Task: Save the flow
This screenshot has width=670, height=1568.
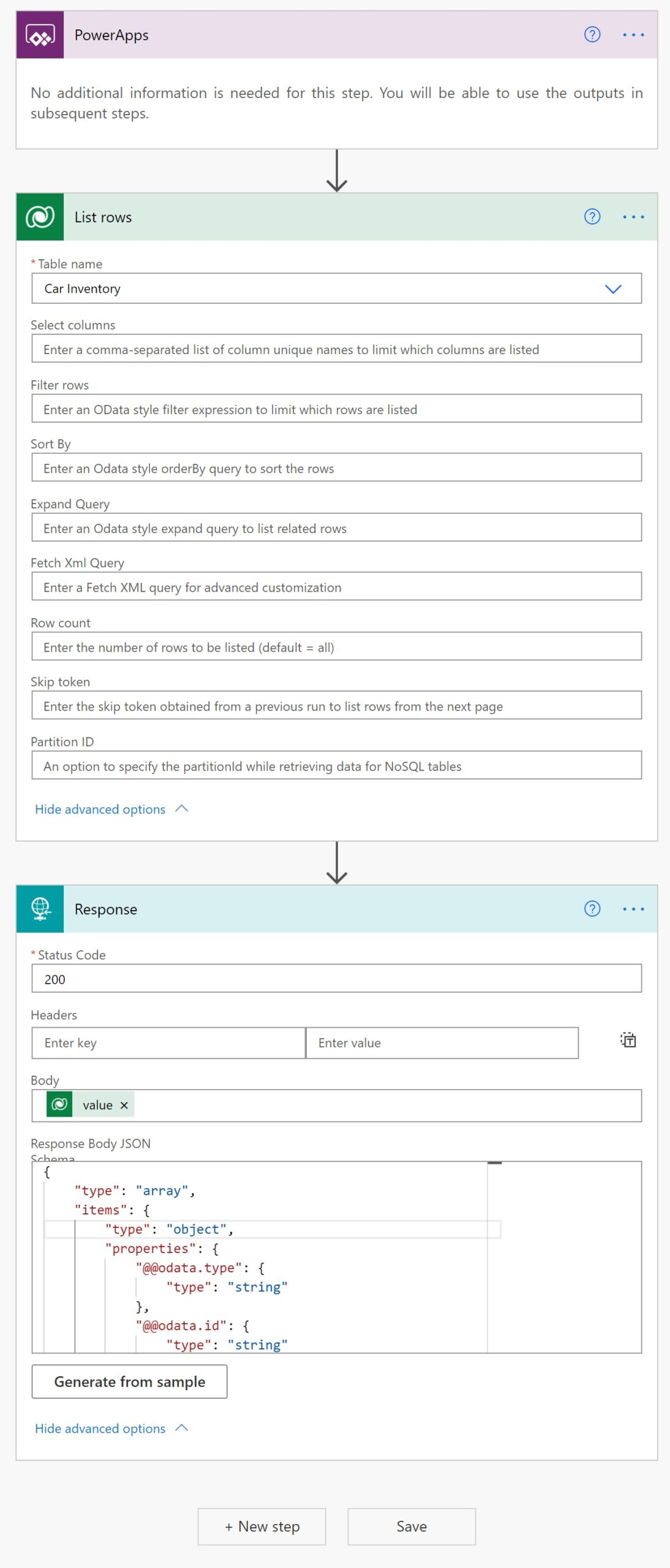Action: coord(412,1526)
